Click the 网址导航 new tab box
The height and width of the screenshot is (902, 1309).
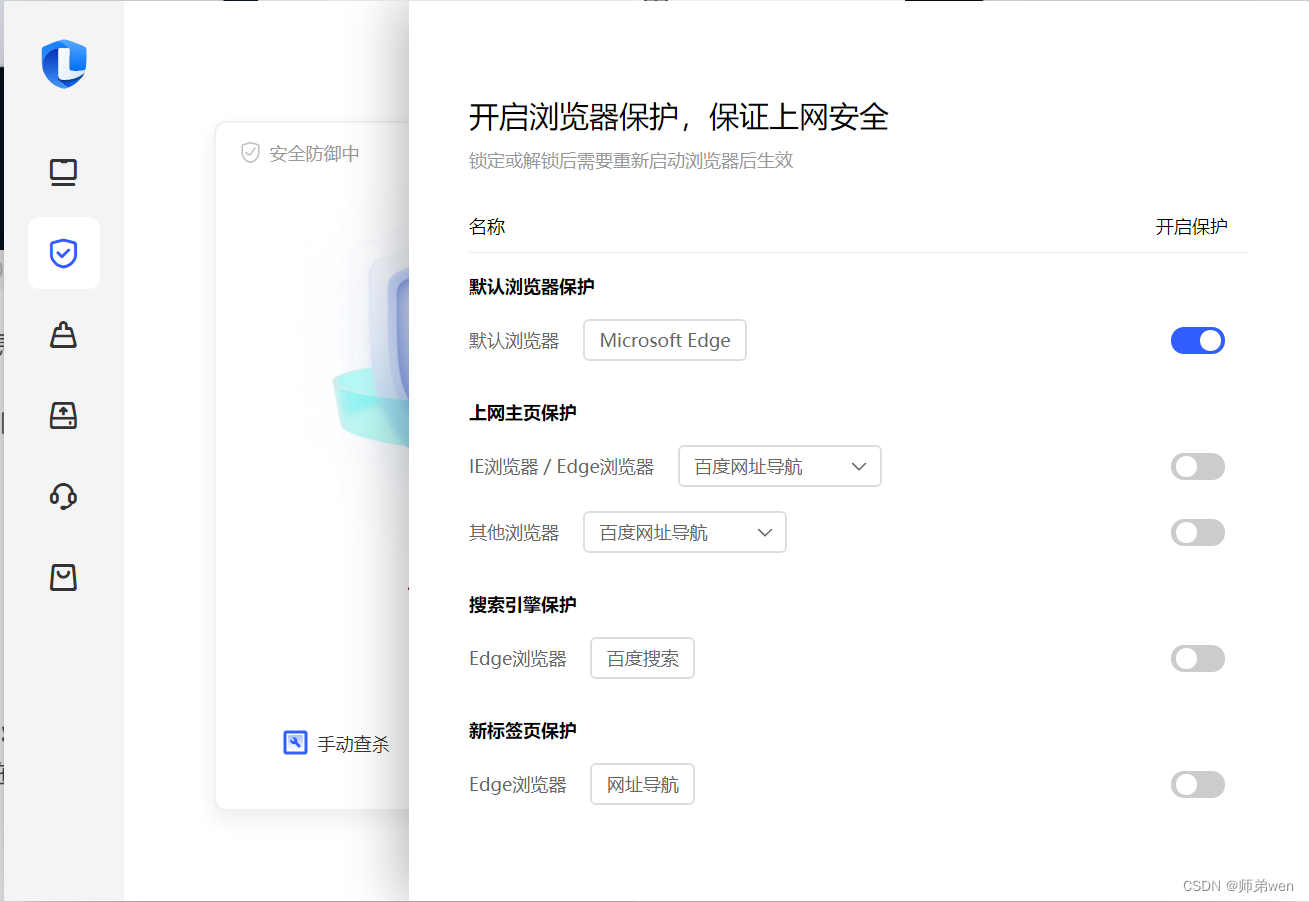[642, 784]
